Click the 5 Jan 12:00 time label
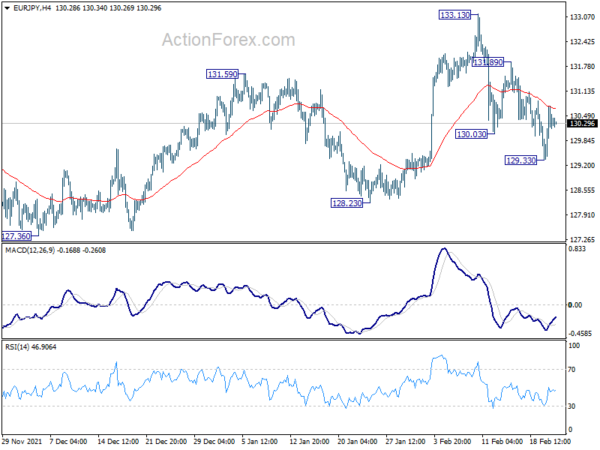Screen dimensions: 600x450 pyautogui.click(x=260, y=441)
